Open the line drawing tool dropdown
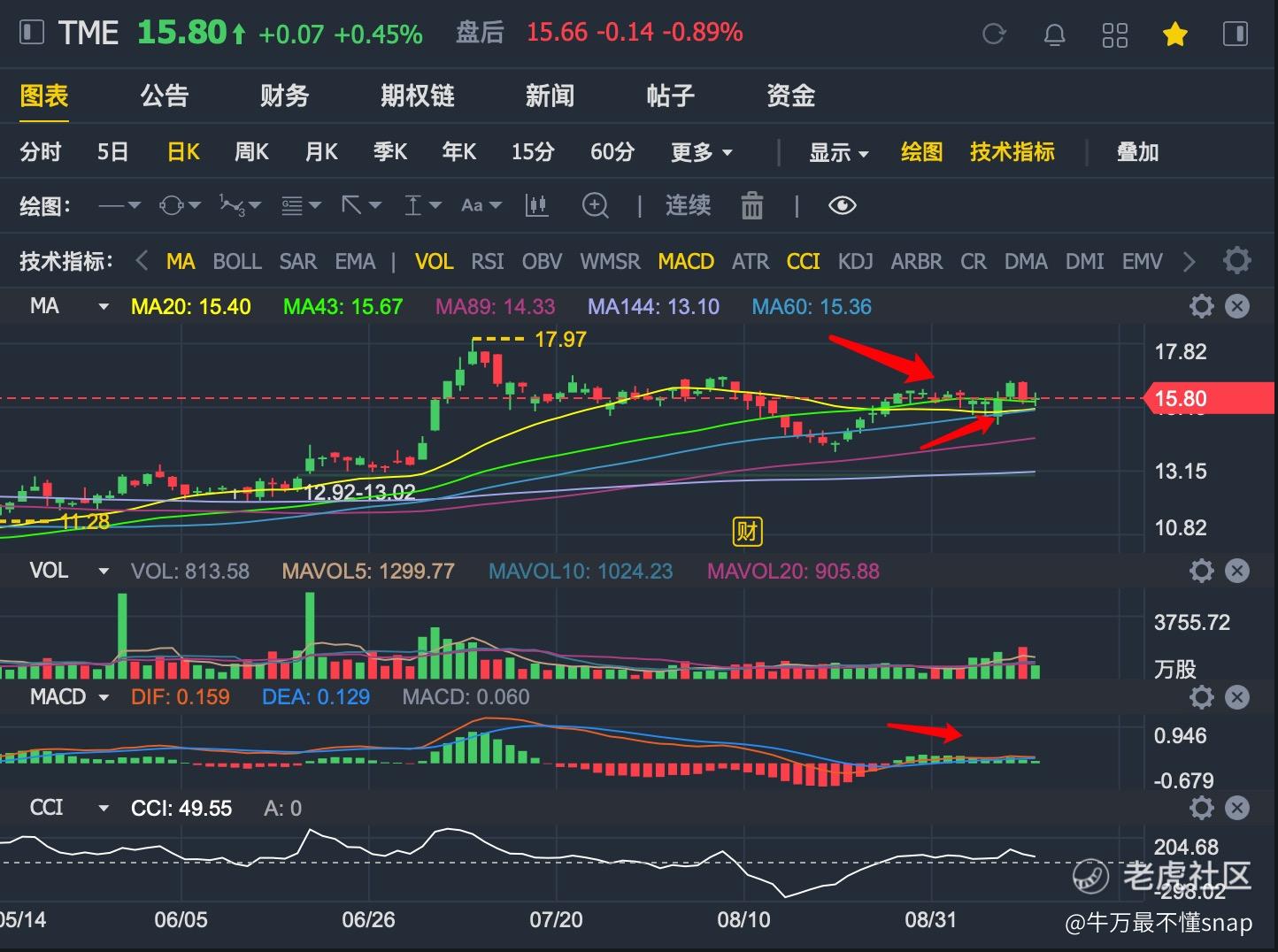Viewport: 1278px width, 952px height. (x=119, y=206)
